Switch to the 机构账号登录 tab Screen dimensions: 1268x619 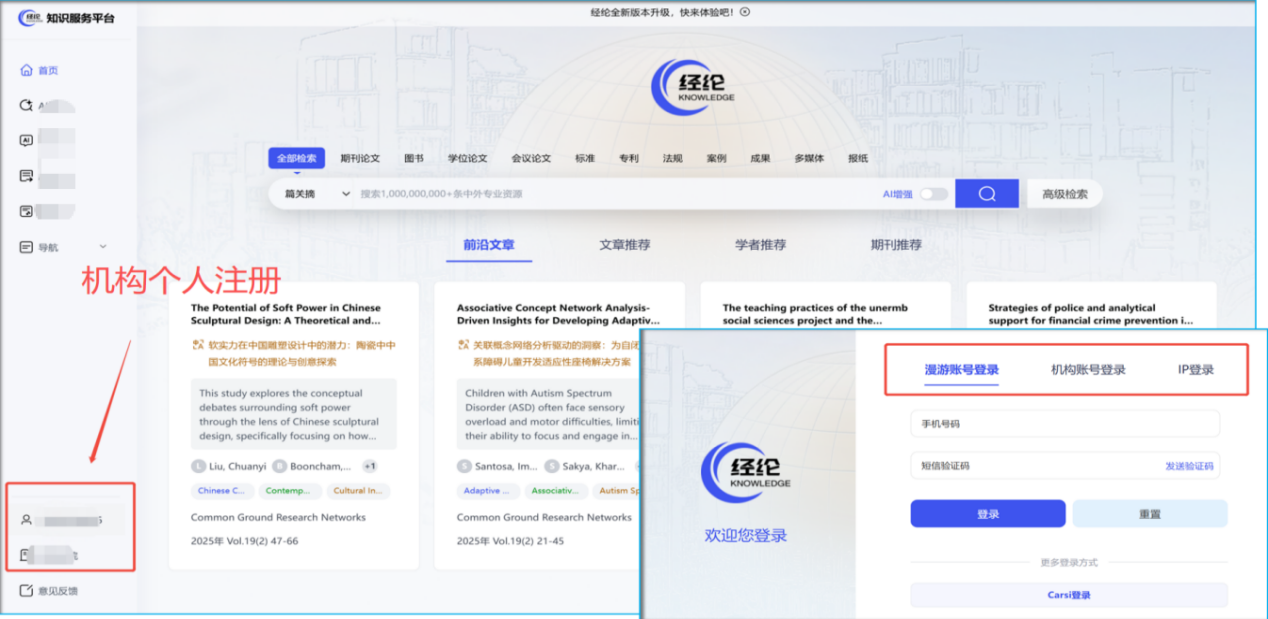point(1087,370)
